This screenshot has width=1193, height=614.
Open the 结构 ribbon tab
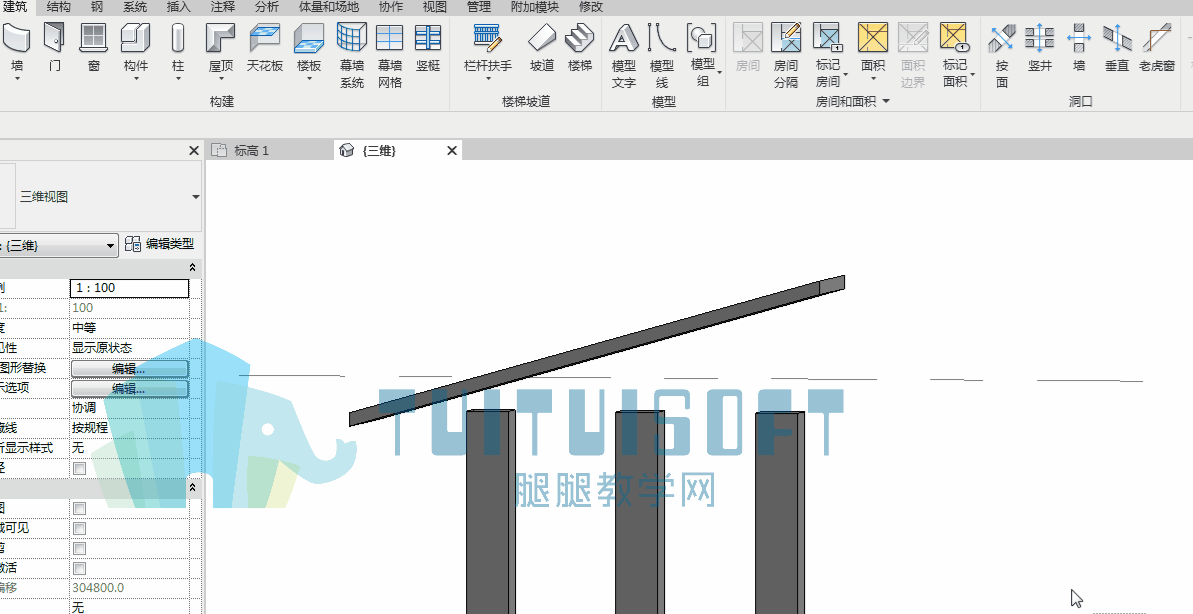point(59,7)
